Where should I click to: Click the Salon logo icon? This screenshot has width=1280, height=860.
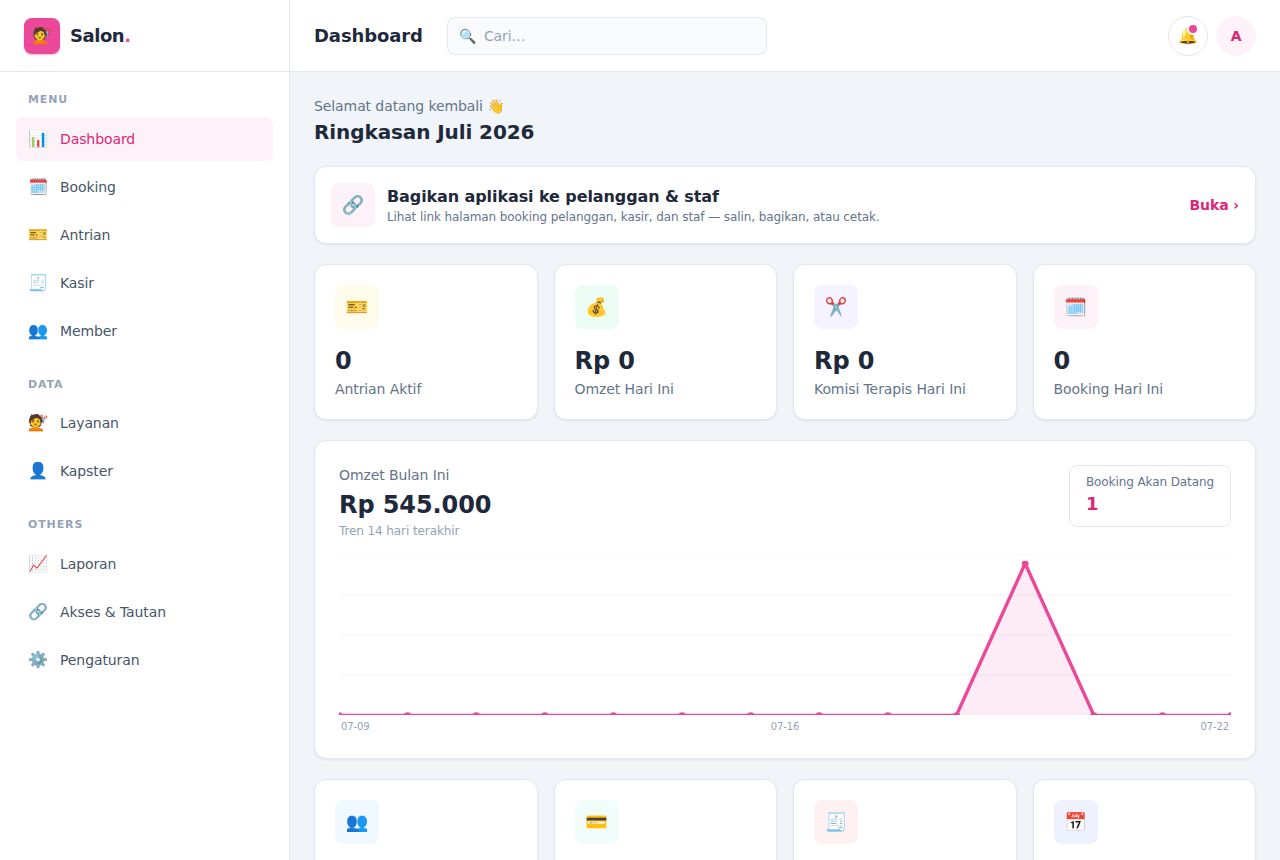(42, 36)
